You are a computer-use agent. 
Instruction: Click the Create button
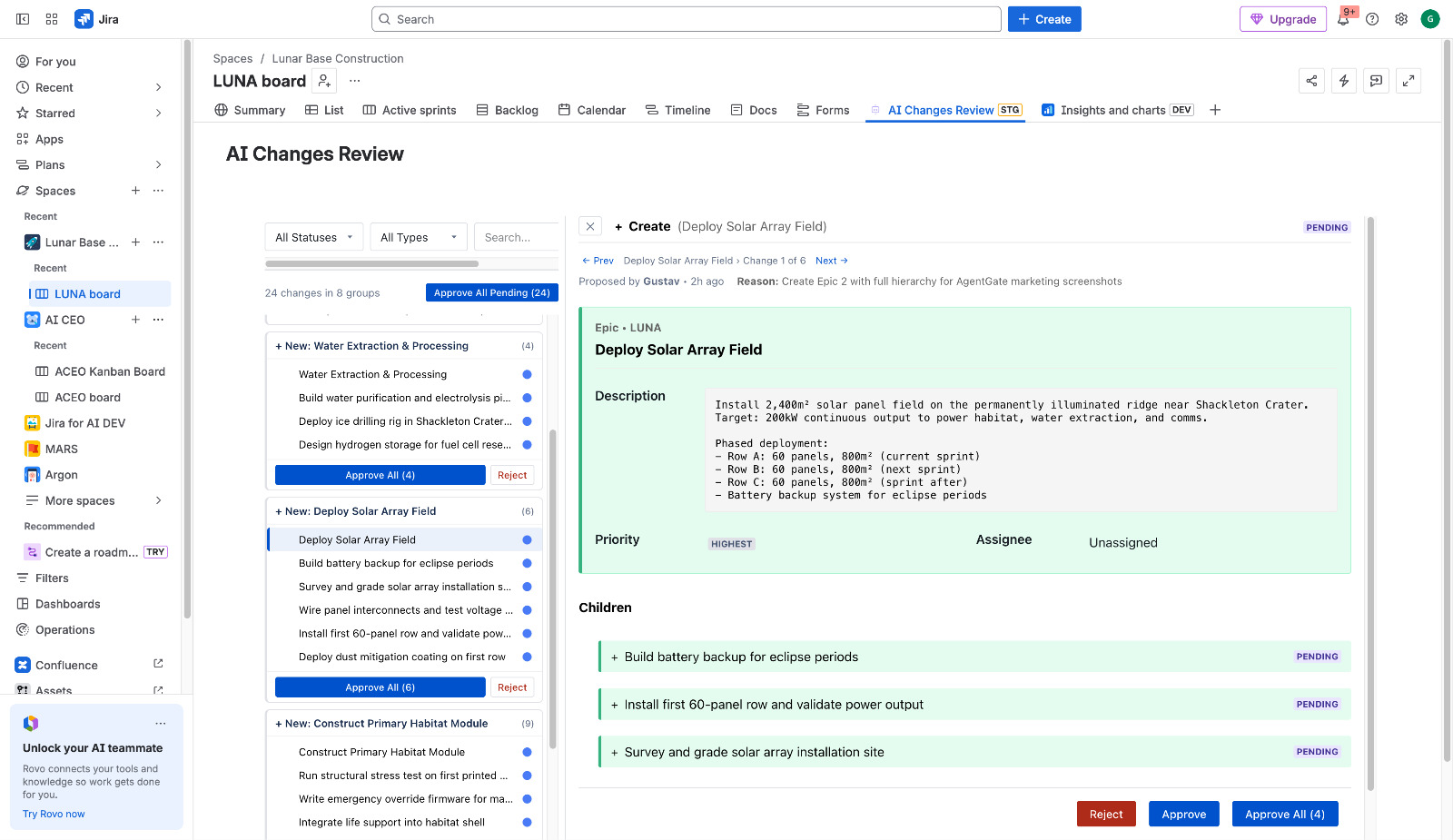coord(1044,19)
